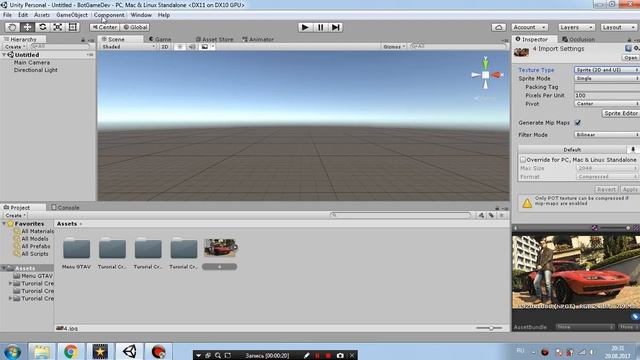The height and width of the screenshot is (360, 640).
Task: Open the Shaded draw mode dropdown
Action: 128,47
